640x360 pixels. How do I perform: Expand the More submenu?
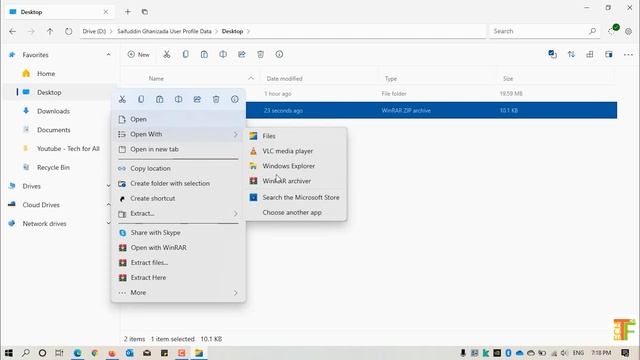tap(178, 293)
